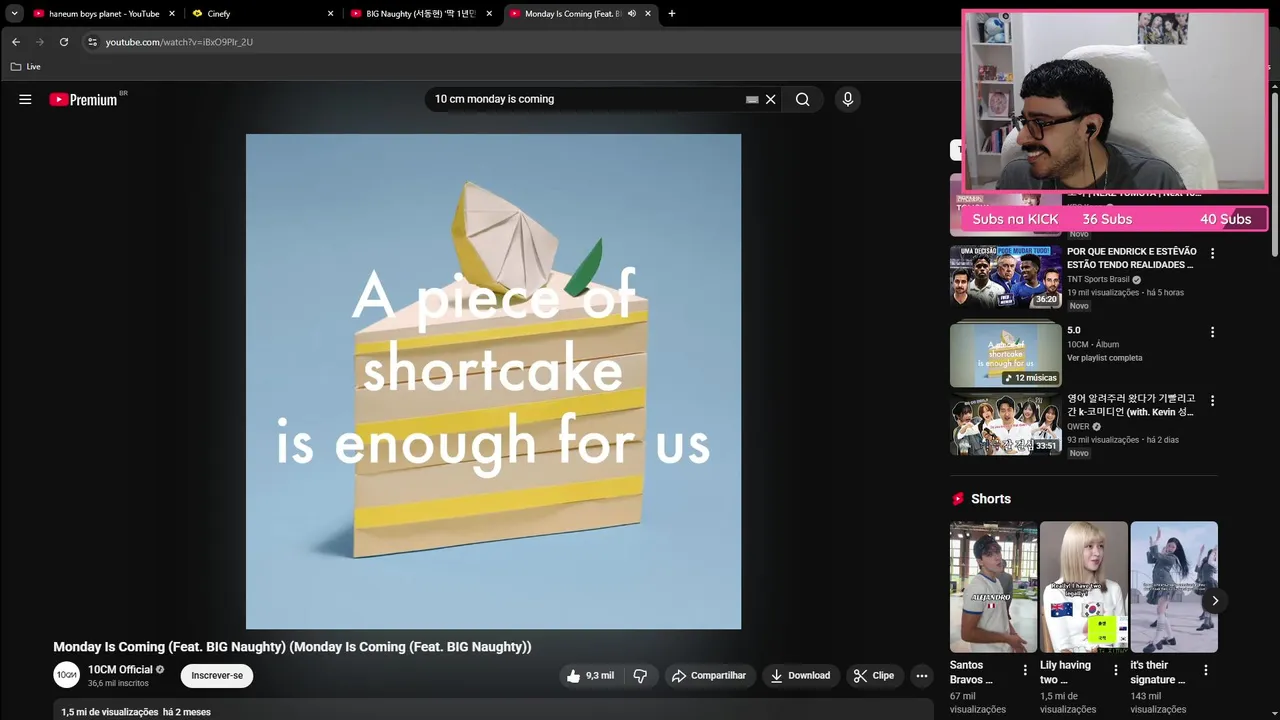Image resolution: width=1280 pixels, height=720 pixels.
Task: Clear the search text with the X
Action: coord(771,99)
